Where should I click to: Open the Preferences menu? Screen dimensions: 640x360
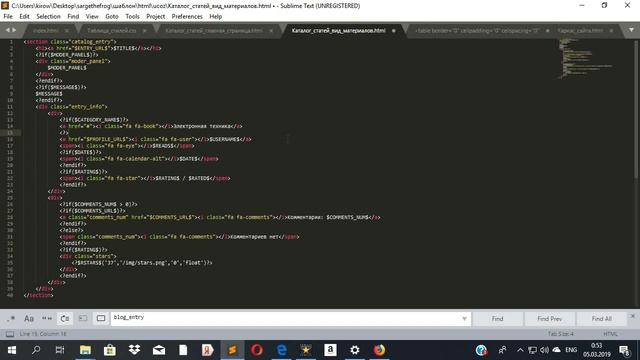[187, 16]
